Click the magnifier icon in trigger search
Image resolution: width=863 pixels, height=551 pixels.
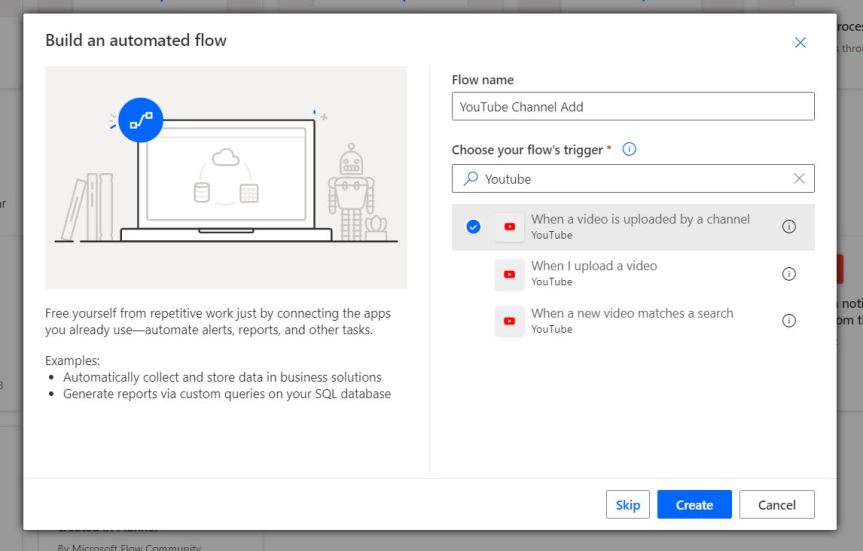[x=470, y=179]
